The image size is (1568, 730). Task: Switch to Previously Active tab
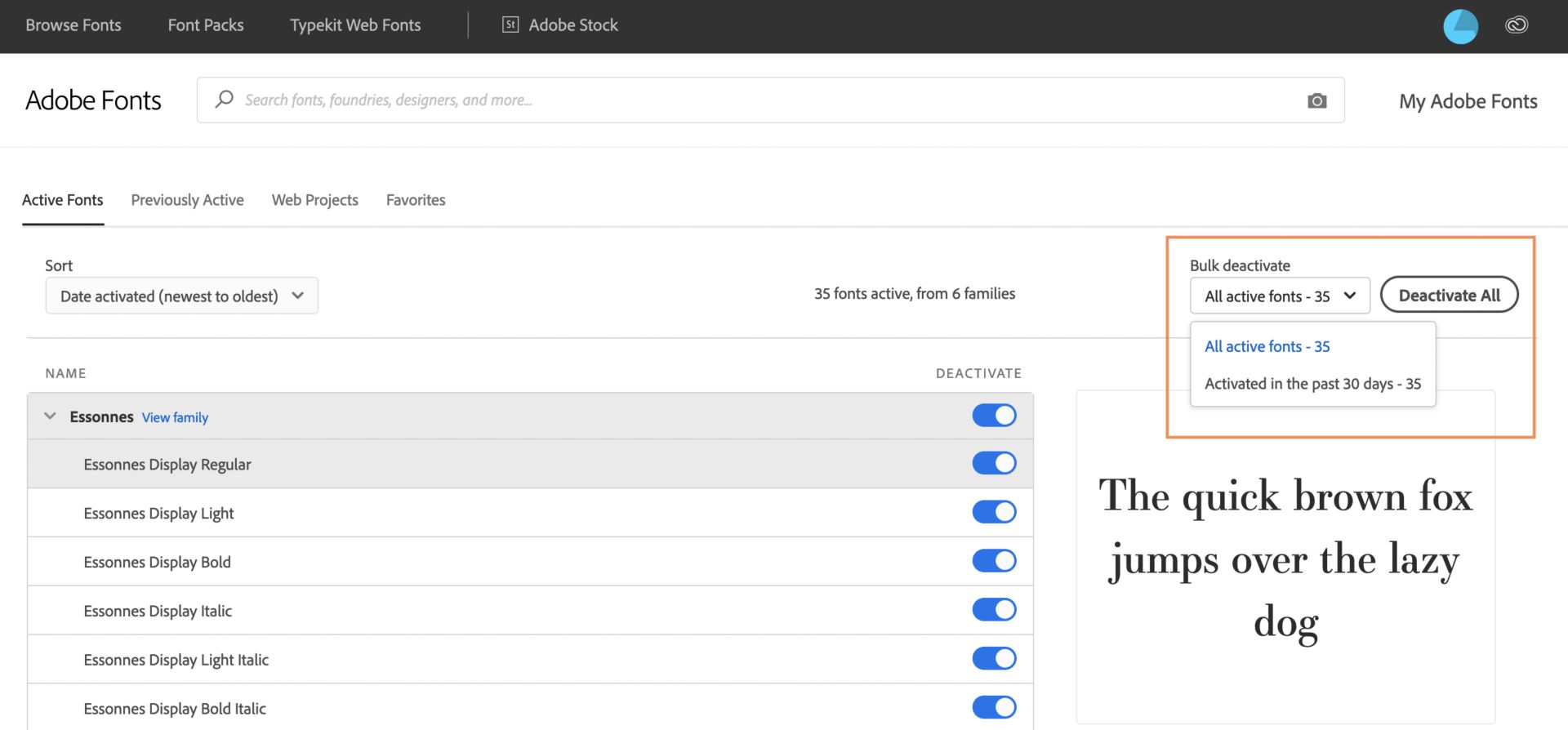click(187, 200)
